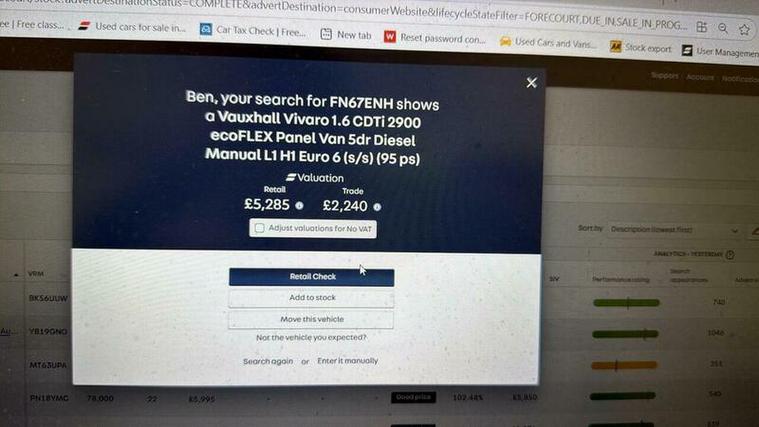Open Used Cars and Vans bookmark
Image resolution: width=759 pixels, height=427 pixels.
pos(547,43)
